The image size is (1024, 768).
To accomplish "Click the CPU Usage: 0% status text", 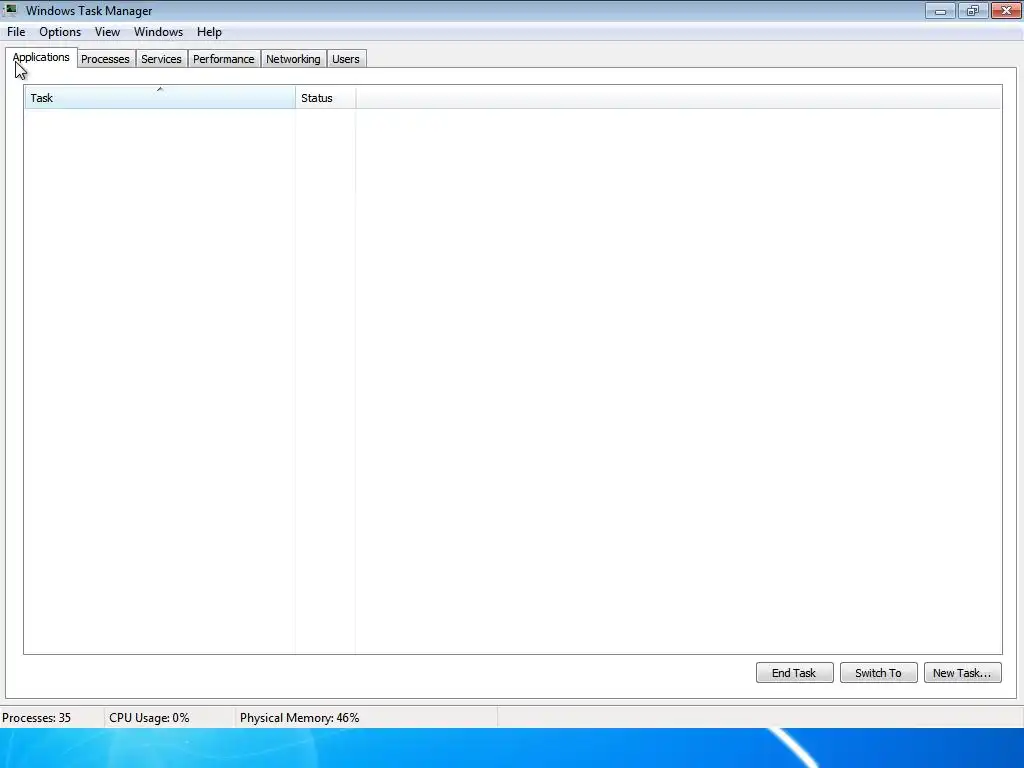I will click(150, 718).
